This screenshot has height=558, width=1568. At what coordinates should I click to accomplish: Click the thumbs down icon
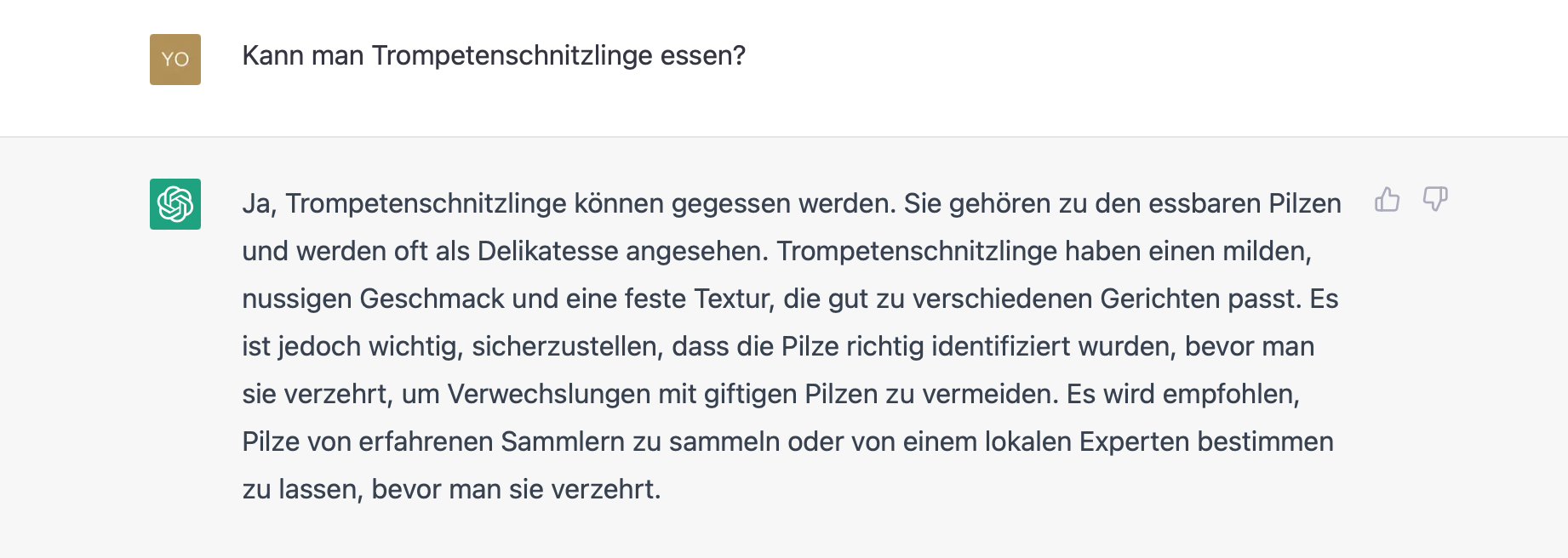point(1435,200)
